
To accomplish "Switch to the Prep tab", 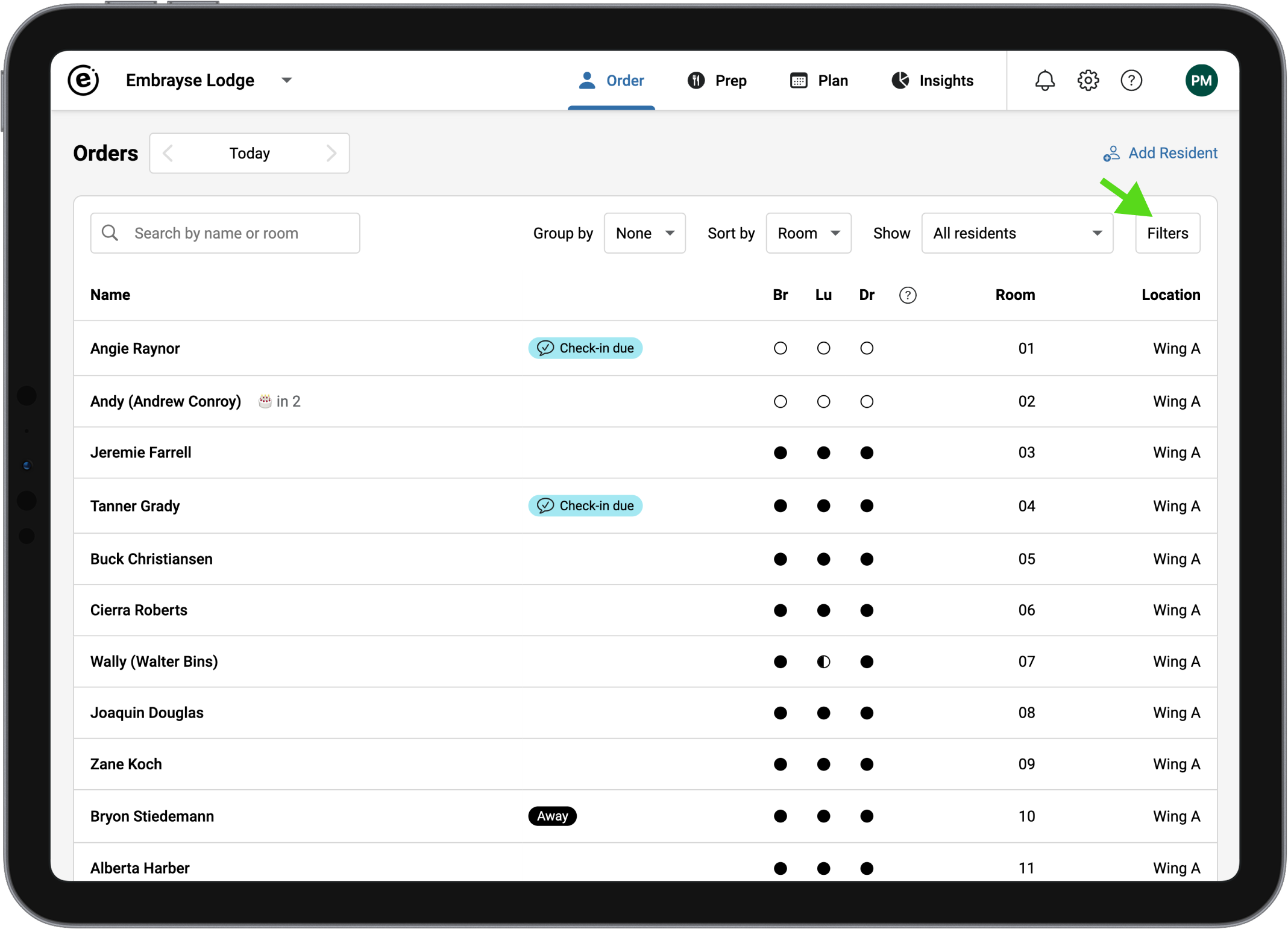I will 717,80.
